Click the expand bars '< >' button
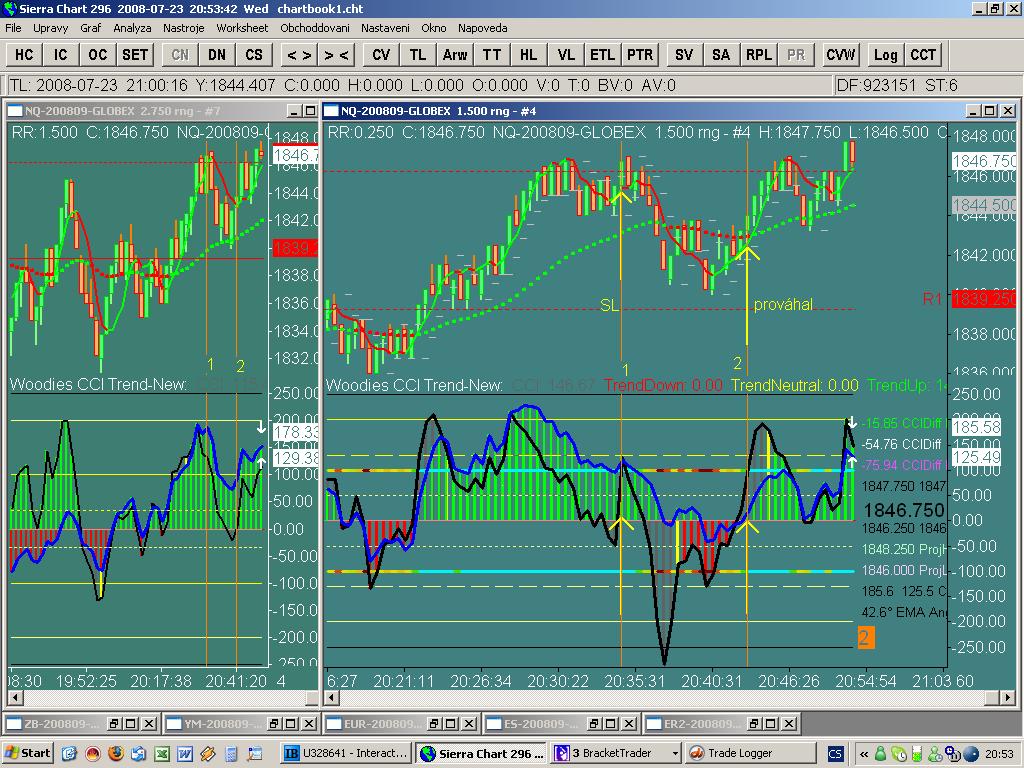Viewport: 1024px width, 768px height. point(298,55)
